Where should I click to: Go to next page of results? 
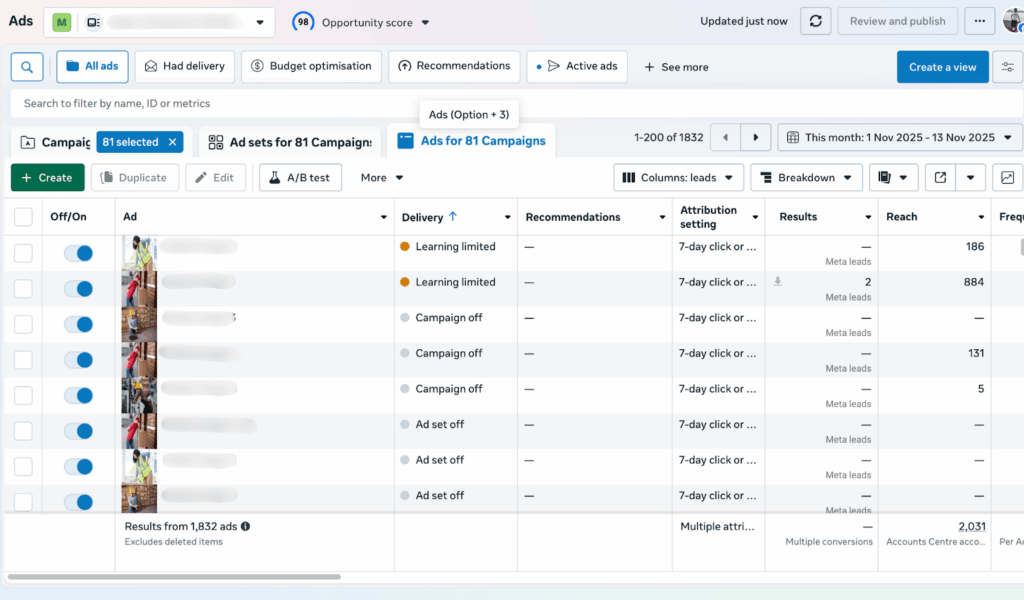[756, 138]
